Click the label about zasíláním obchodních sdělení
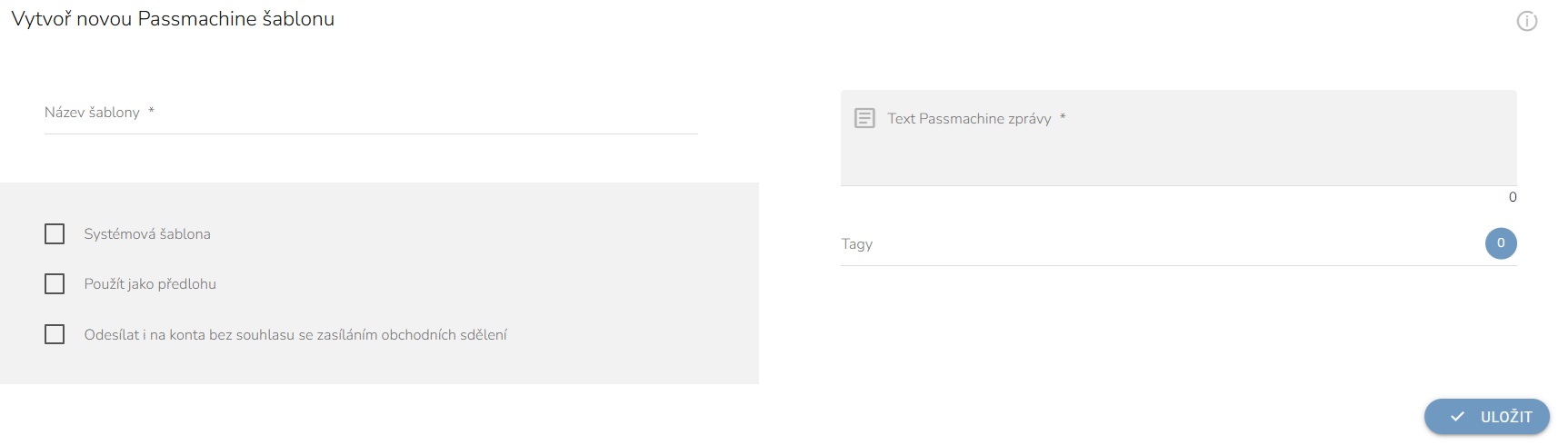1568x445 pixels. click(x=295, y=335)
